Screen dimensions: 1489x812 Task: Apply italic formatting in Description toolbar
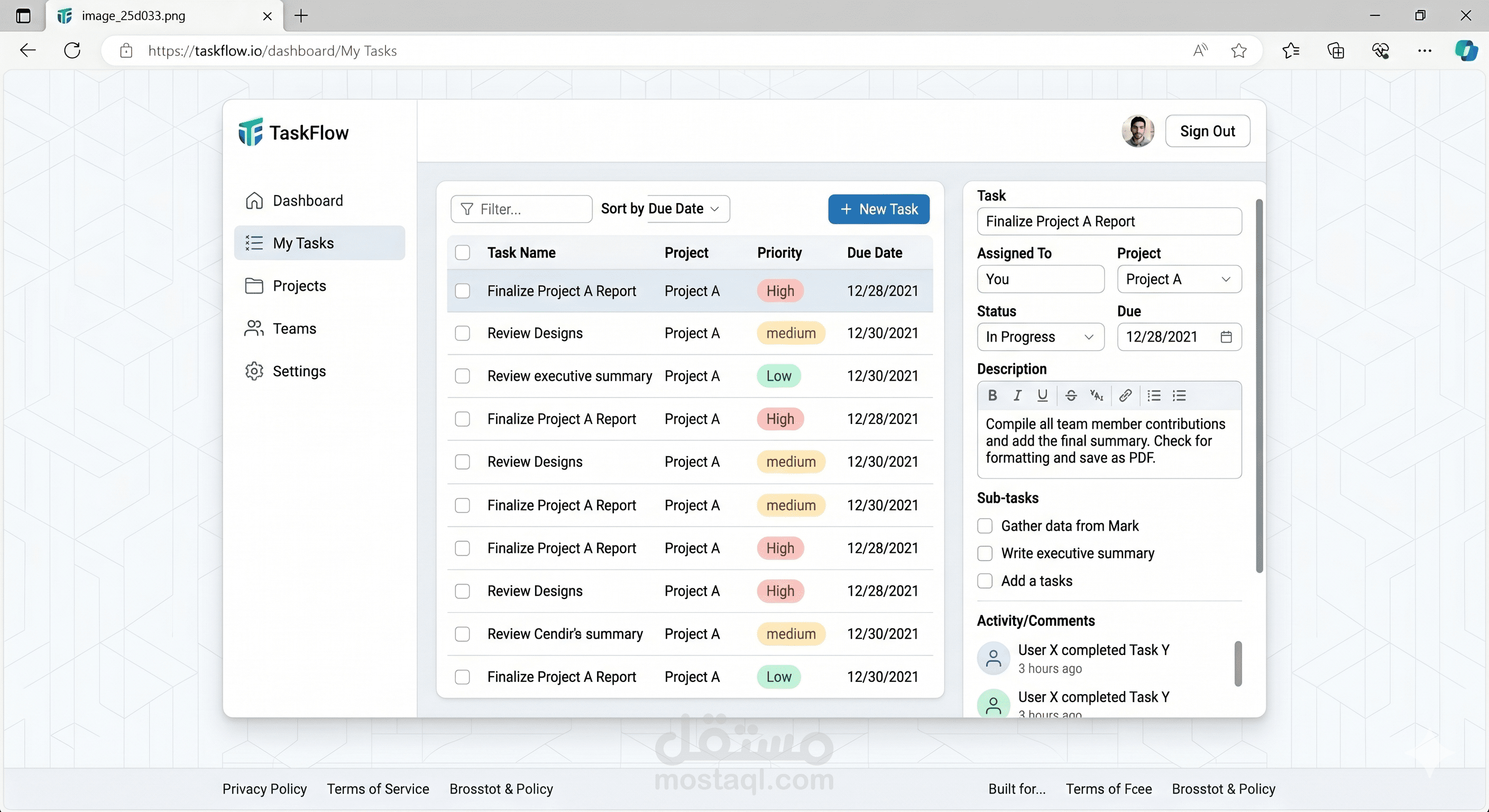tap(1017, 395)
